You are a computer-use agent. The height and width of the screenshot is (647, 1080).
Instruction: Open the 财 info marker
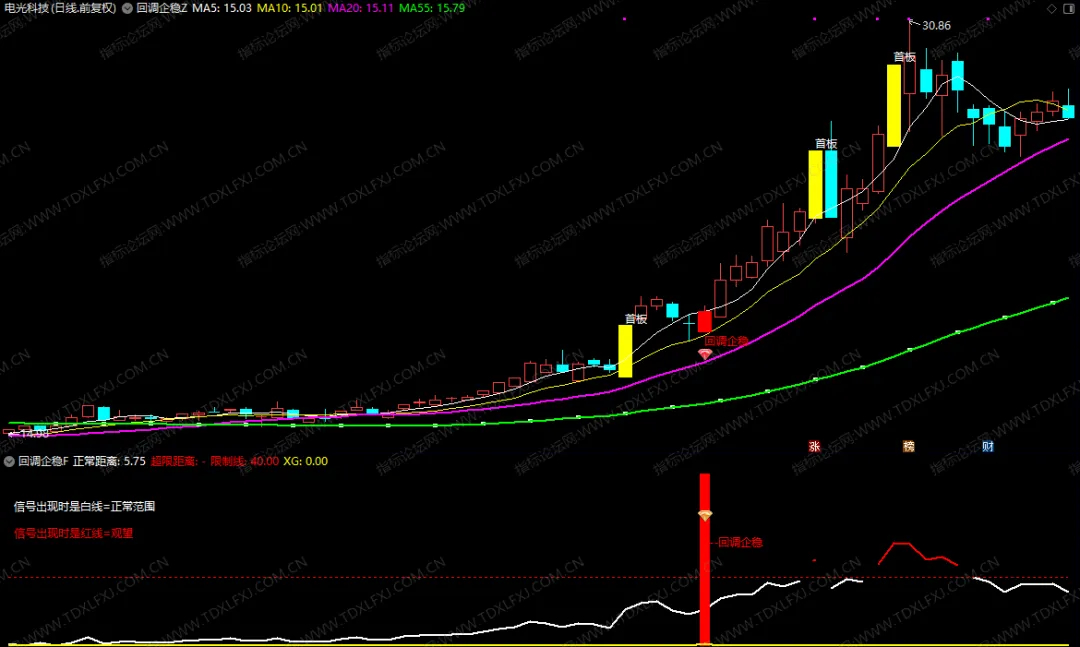[988, 446]
